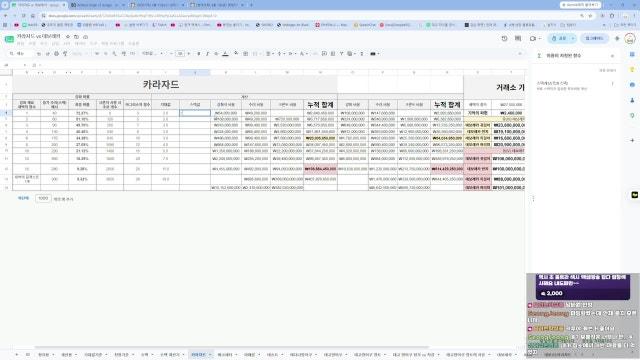Click the italic formatting icon
This screenshot has width=640, height=360.
(207, 54)
